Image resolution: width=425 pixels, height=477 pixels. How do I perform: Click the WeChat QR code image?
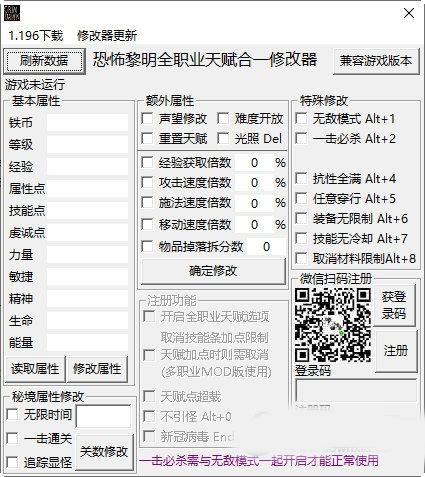(333, 325)
